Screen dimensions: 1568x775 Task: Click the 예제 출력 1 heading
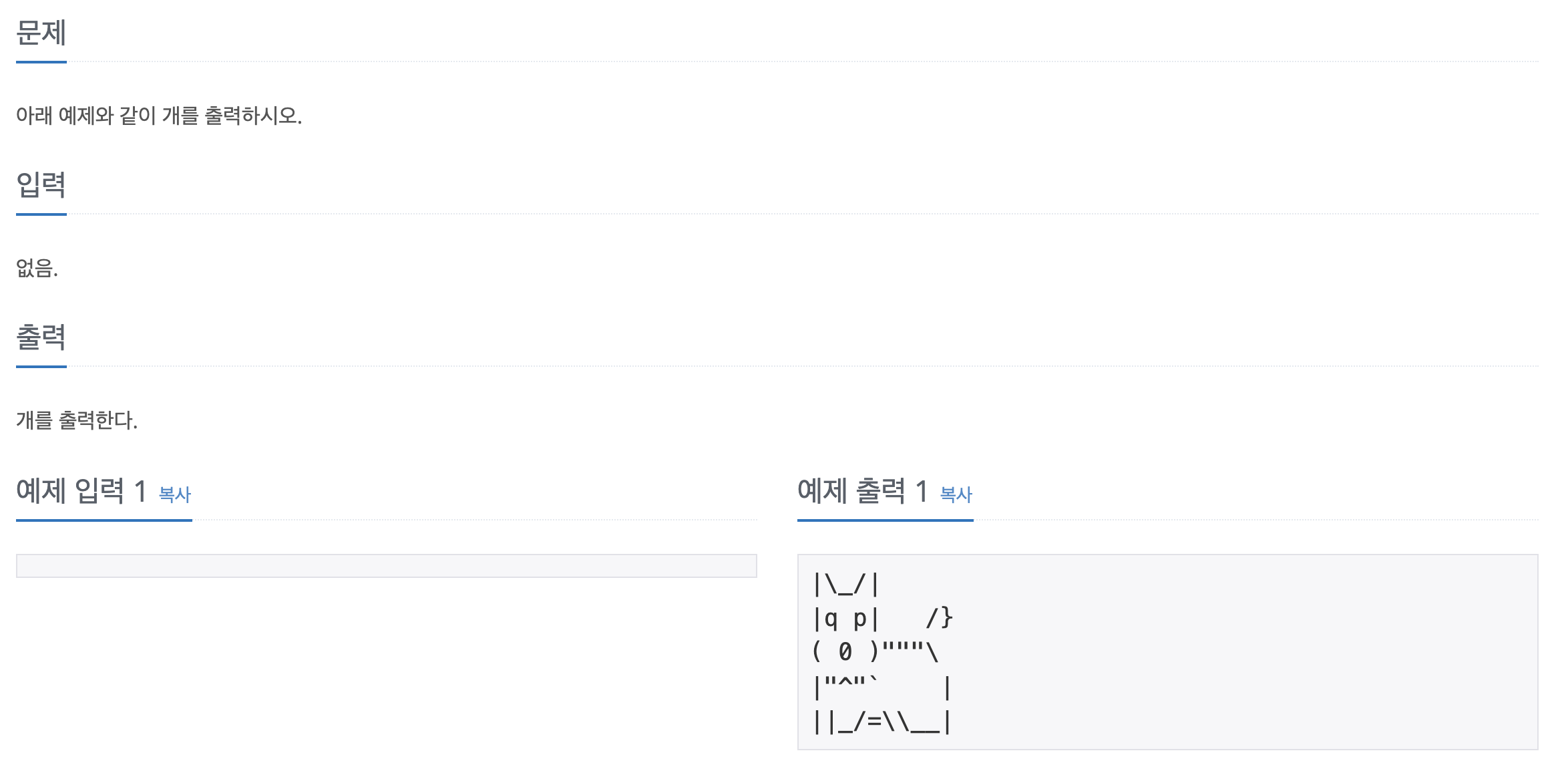point(861,490)
